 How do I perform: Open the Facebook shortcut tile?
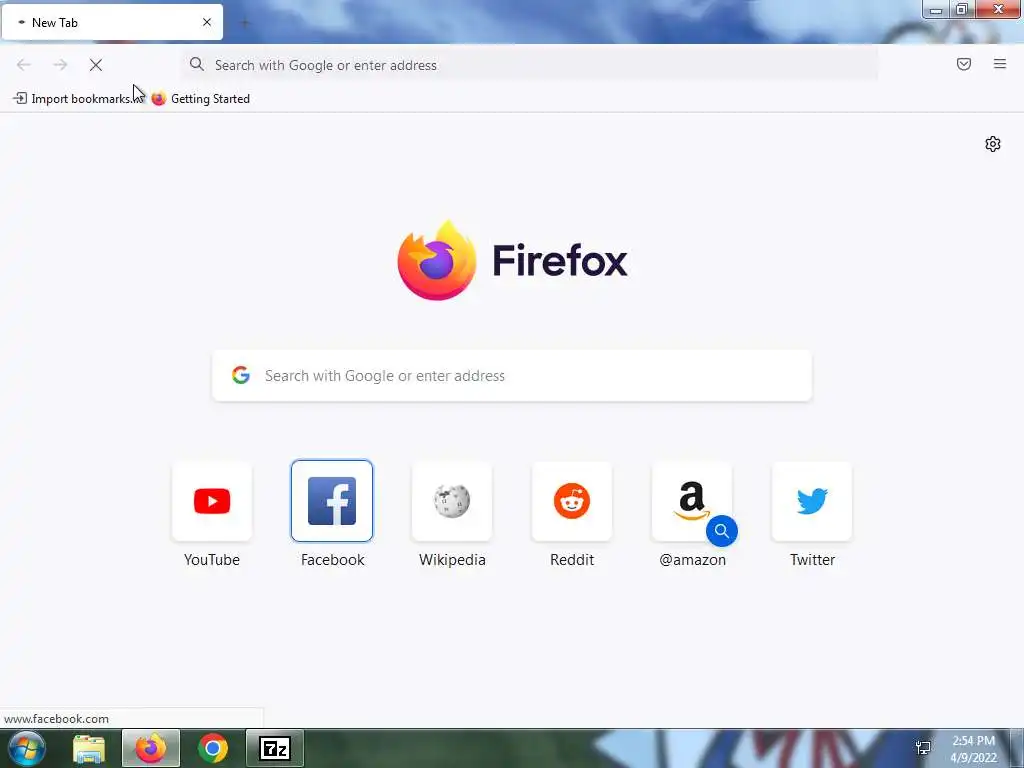point(332,501)
